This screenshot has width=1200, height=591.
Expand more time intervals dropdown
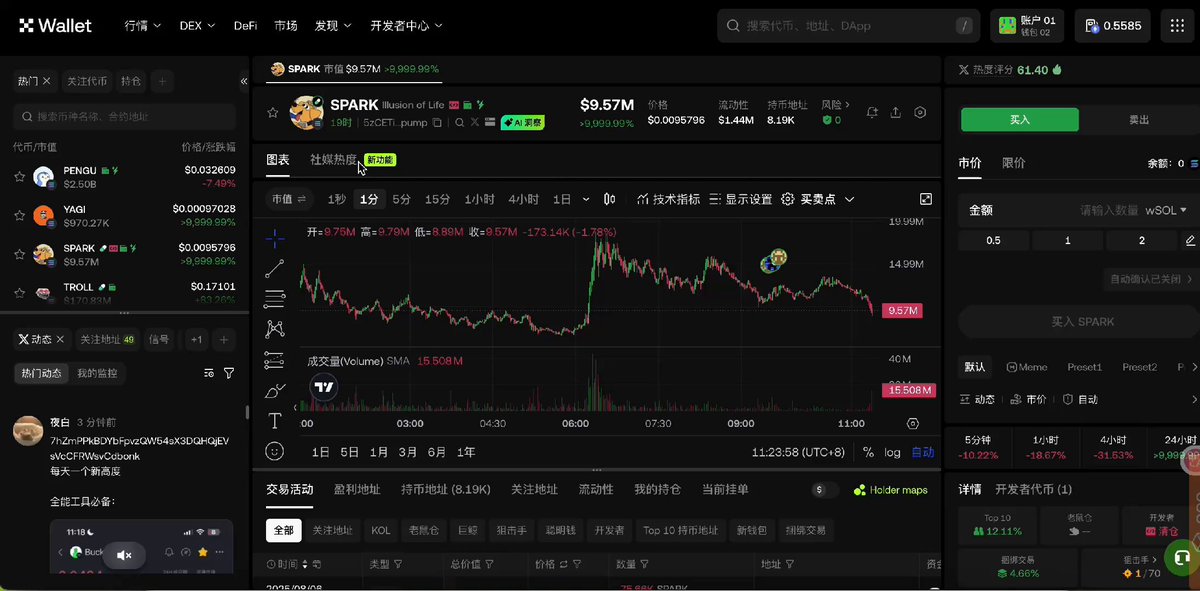(586, 199)
